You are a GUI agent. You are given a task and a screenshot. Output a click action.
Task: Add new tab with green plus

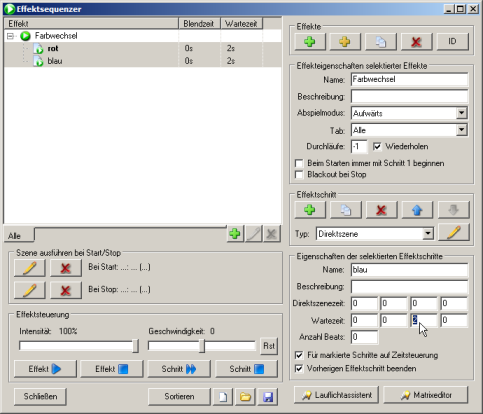[x=235, y=234]
